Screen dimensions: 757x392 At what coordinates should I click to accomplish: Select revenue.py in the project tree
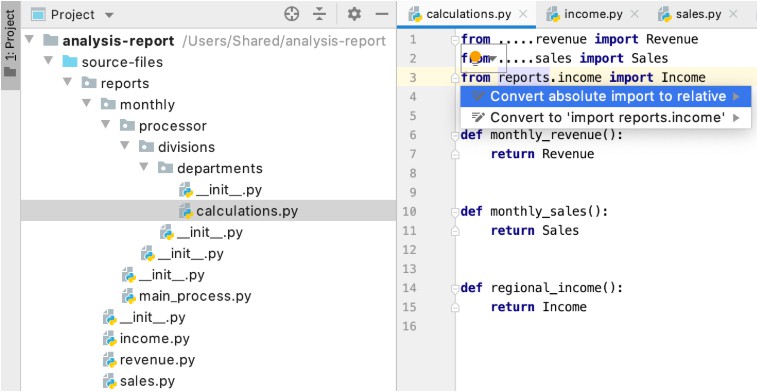pyautogui.click(x=157, y=360)
